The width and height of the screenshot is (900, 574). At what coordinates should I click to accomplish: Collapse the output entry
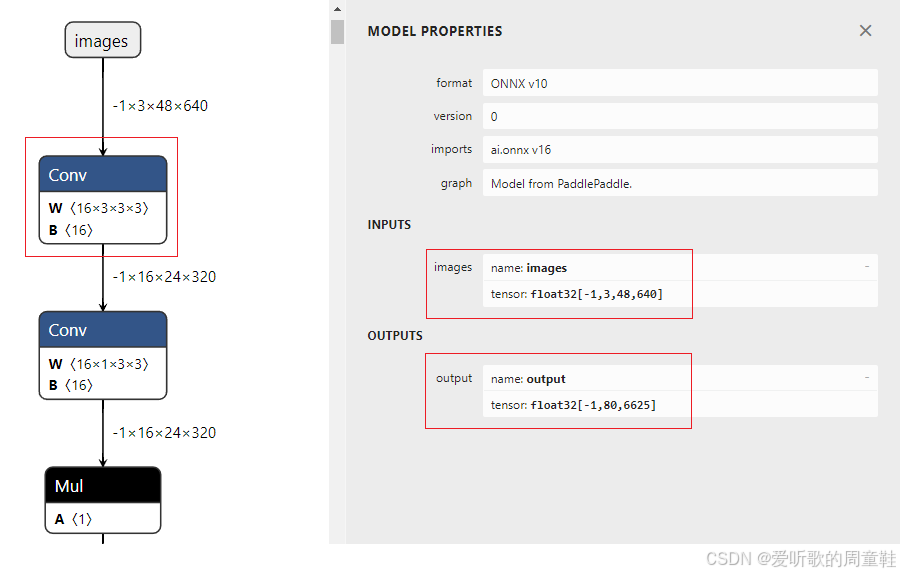(867, 377)
